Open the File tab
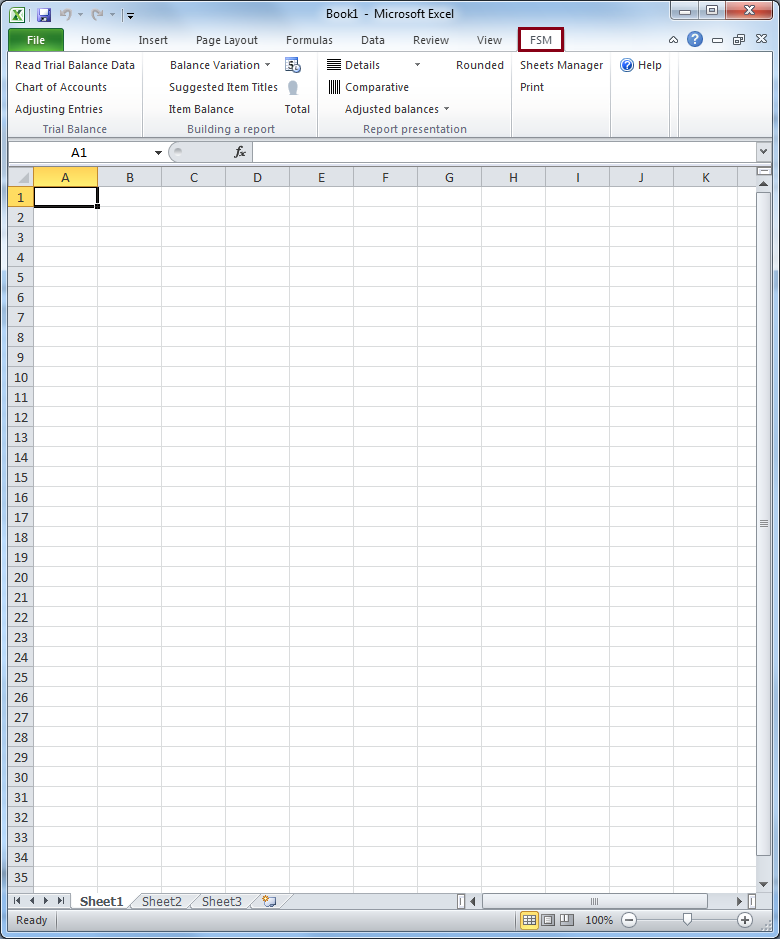The height and width of the screenshot is (939, 780). [36, 40]
